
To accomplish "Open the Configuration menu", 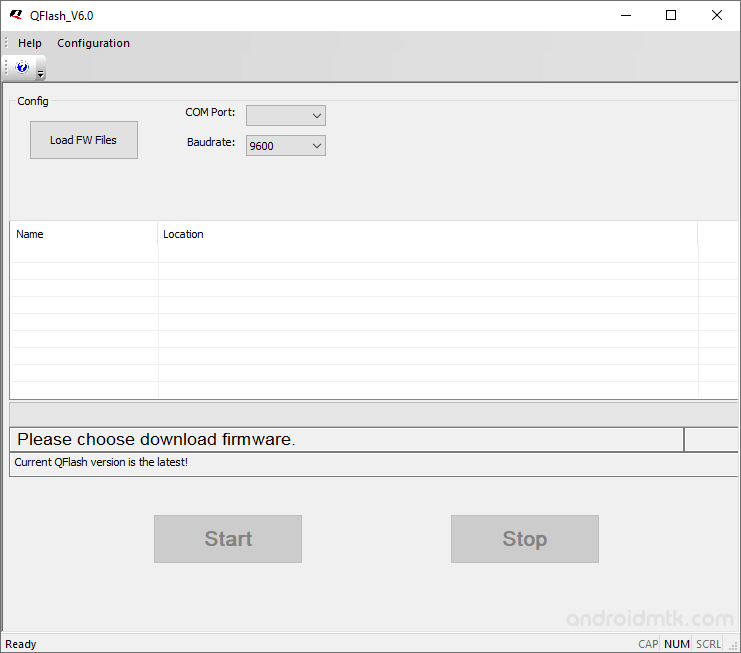I will 93,43.
